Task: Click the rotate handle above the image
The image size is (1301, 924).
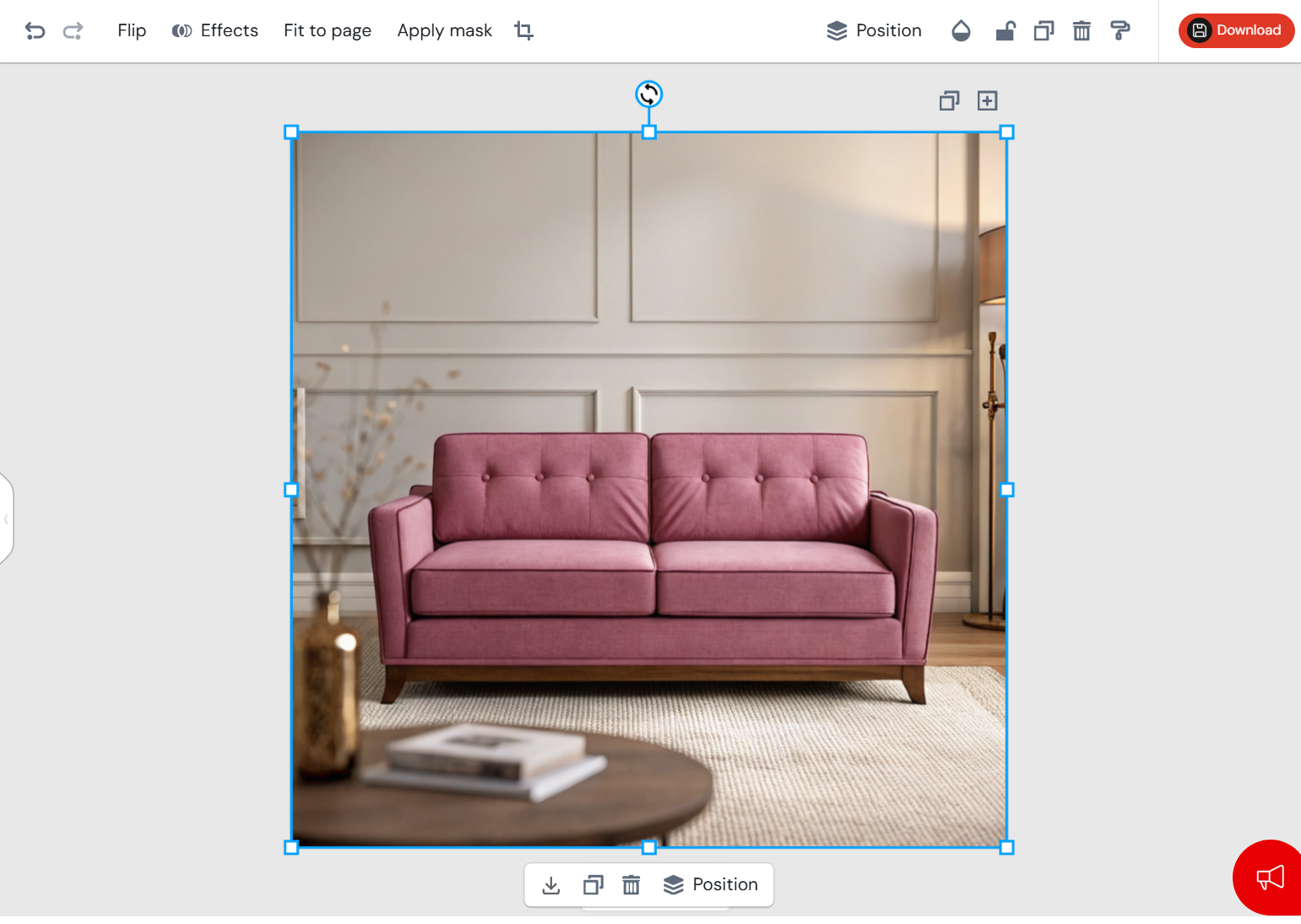Action: click(x=648, y=94)
